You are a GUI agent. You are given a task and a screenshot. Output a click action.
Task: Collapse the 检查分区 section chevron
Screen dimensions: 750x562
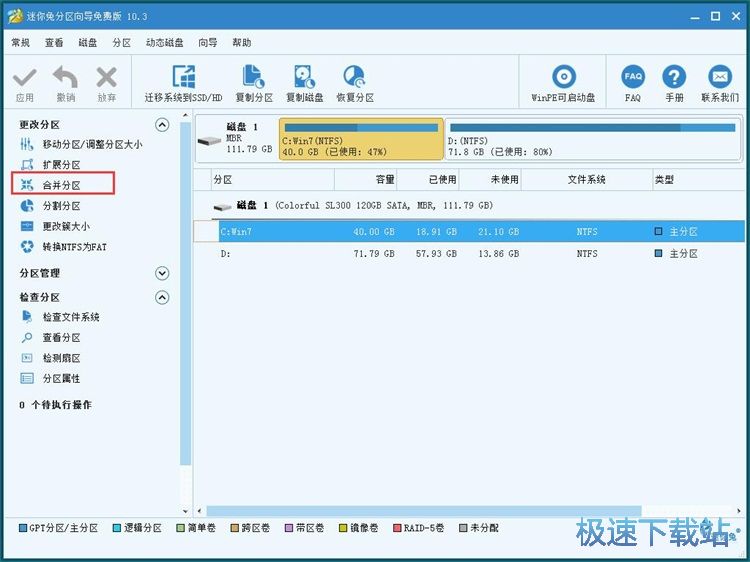point(162,298)
